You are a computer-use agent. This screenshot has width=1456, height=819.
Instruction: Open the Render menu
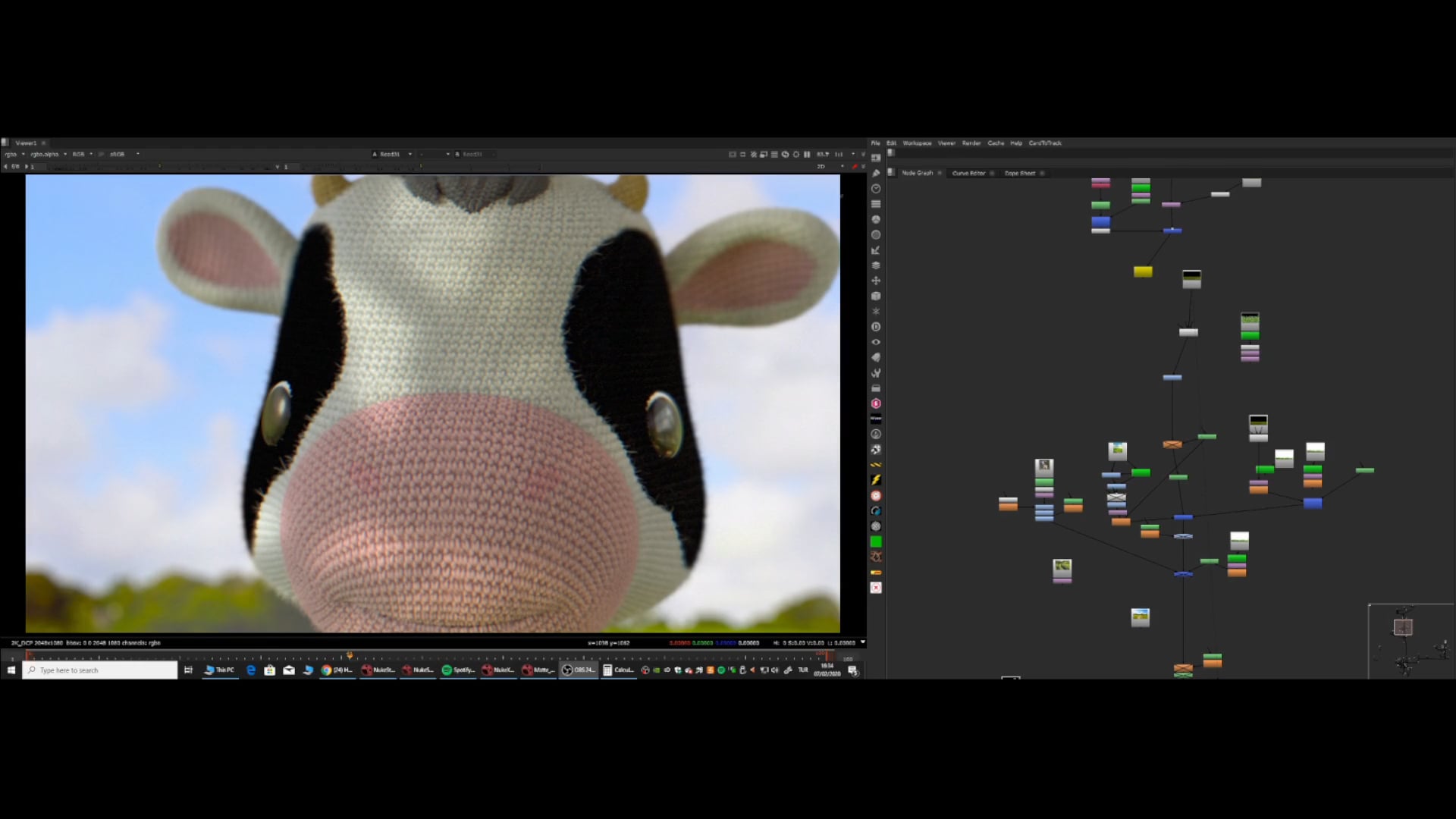(971, 143)
